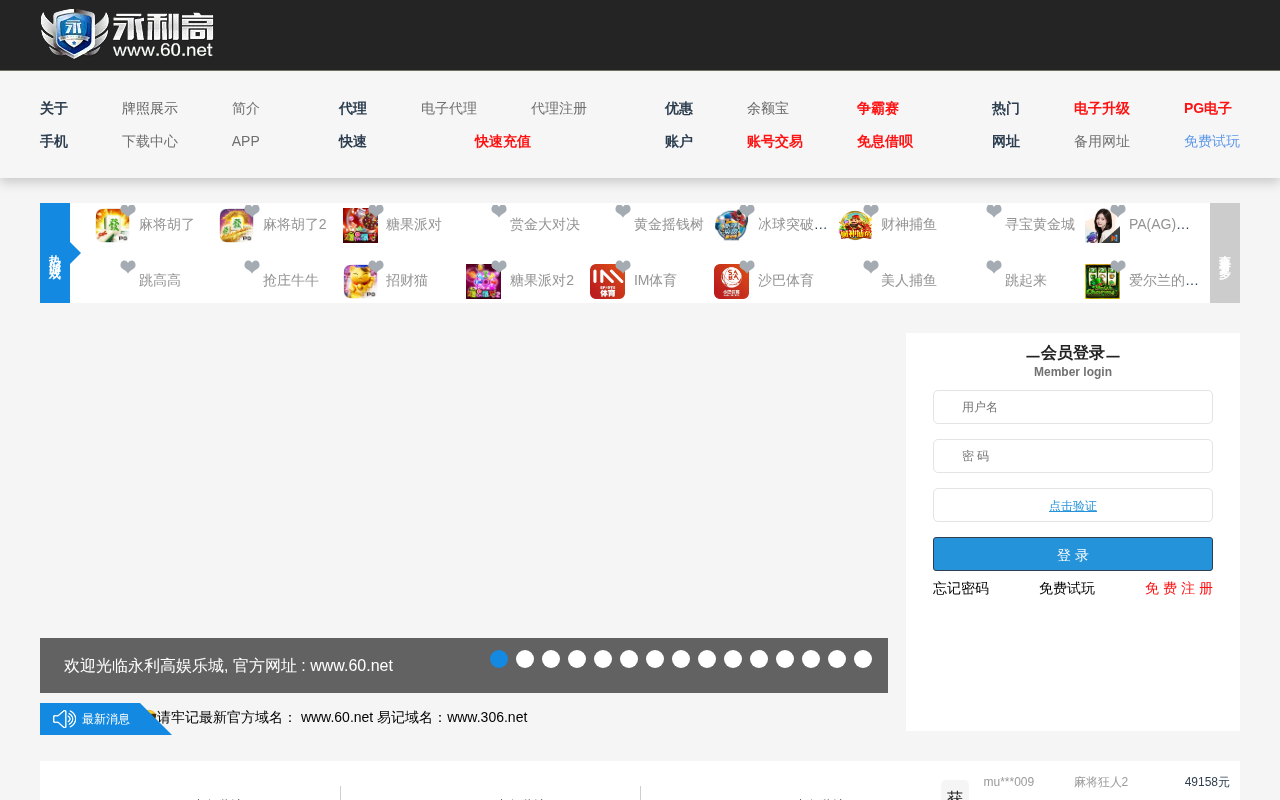Screen dimensions: 1280x800
Task: Open the 免息借呗 menu item
Action: pyautogui.click(x=885, y=142)
